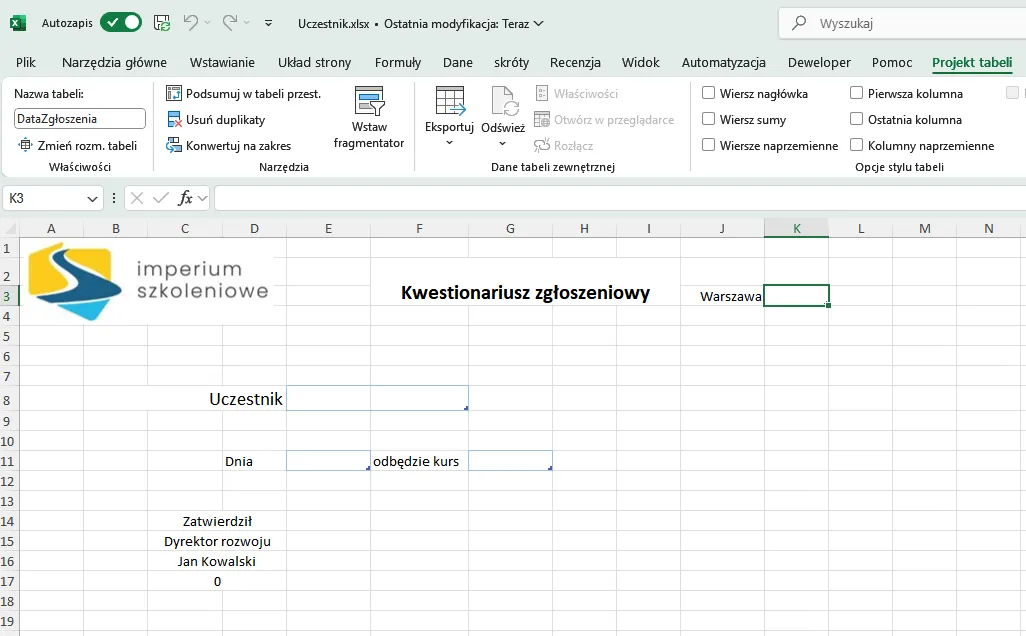Open the Wstawianie ribbon tab
Screen dimensions: 1026x636
point(222,62)
